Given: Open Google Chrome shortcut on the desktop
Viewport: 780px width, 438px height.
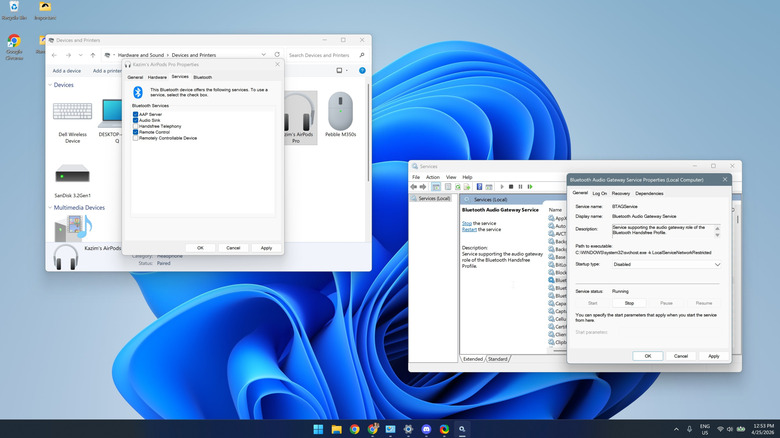Looking at the screenshot, I should [14, 47].
